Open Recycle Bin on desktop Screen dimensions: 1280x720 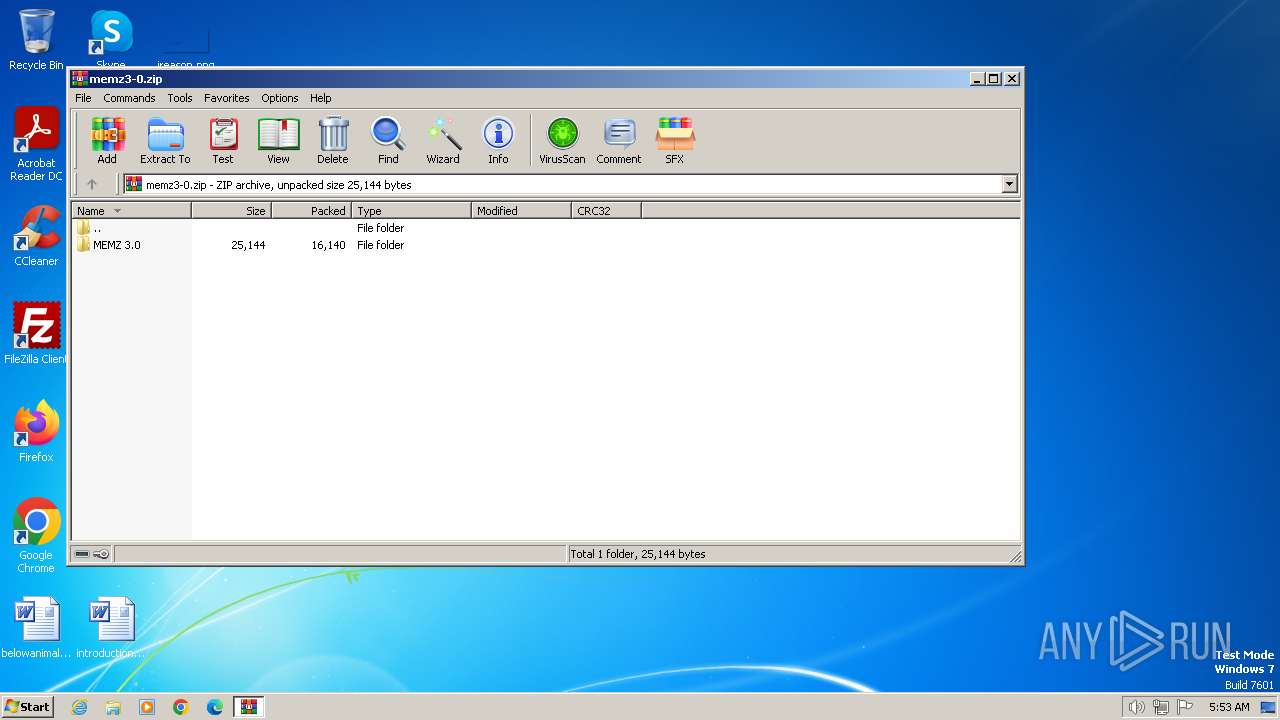(36, 40)
